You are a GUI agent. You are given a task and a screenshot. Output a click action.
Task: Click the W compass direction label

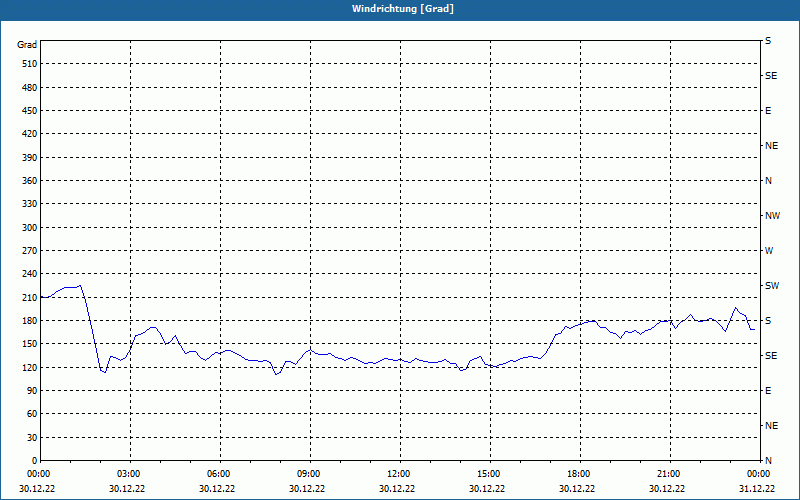(769, 251)
